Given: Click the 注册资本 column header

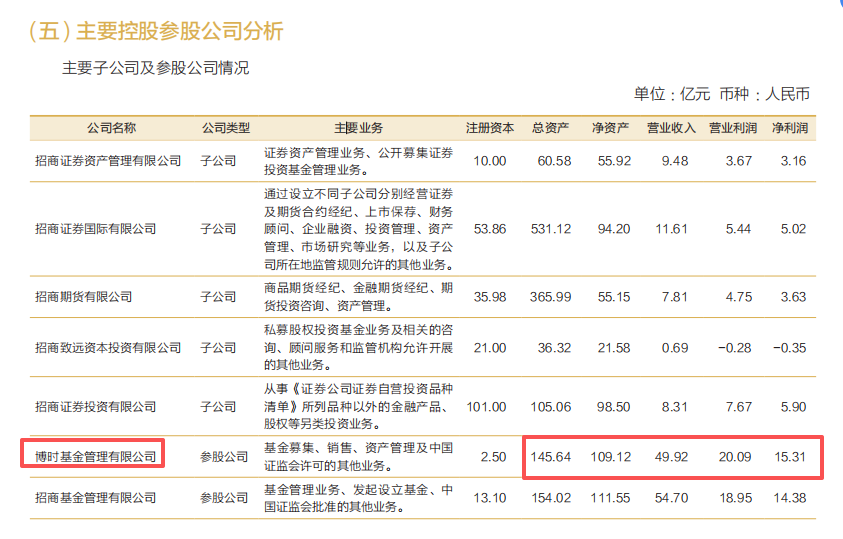Looking at the screenshot, I should coord(490,128).
